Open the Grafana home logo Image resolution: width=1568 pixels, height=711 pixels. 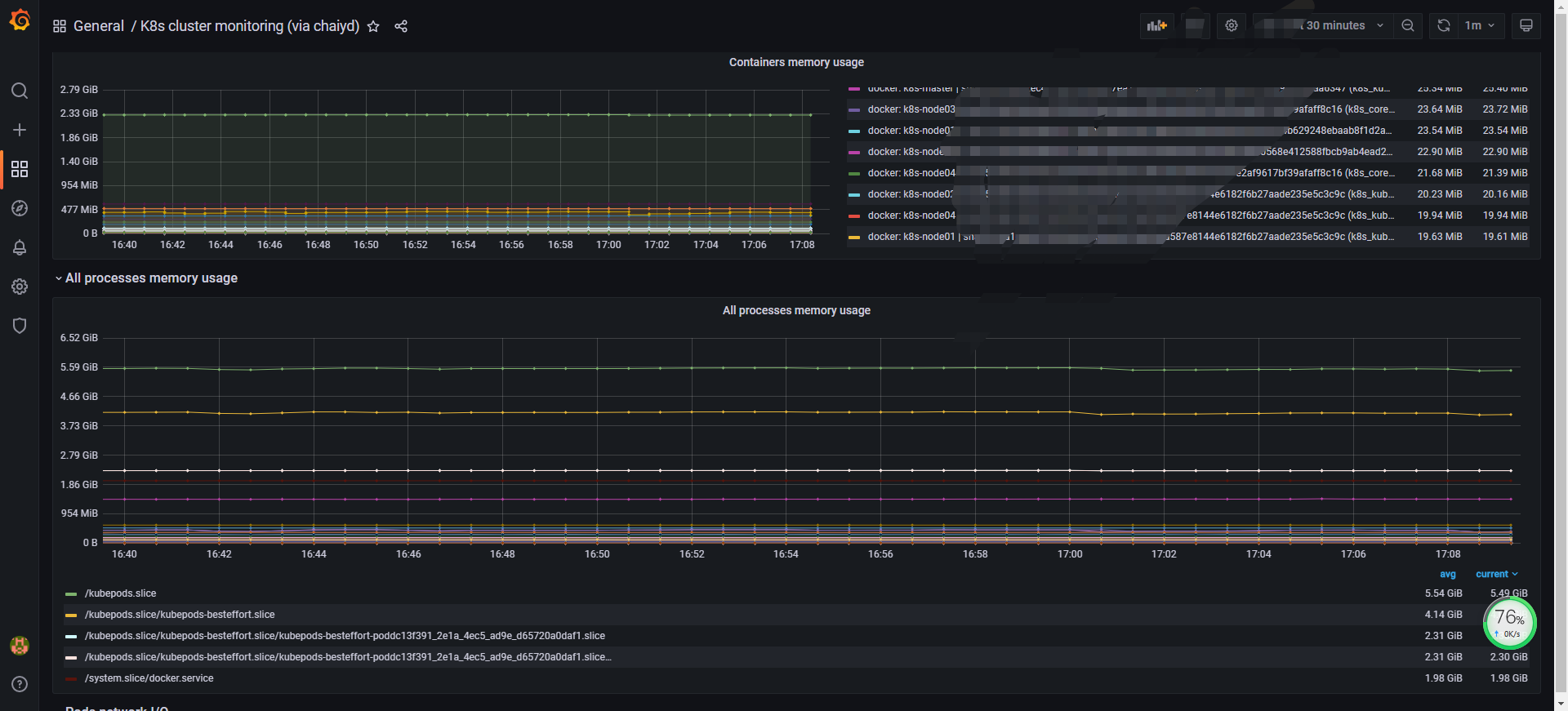point(20,20)
